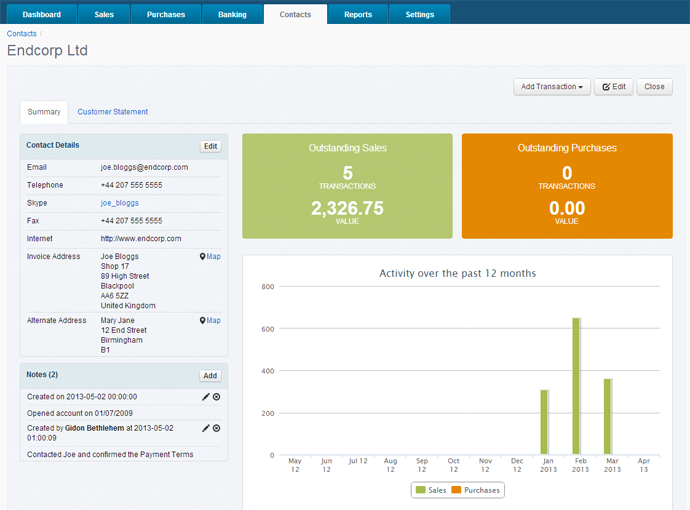Click the Notes (2) header
Image resolution: width=690 pixels, height=510 pixels.
[42, 374]
